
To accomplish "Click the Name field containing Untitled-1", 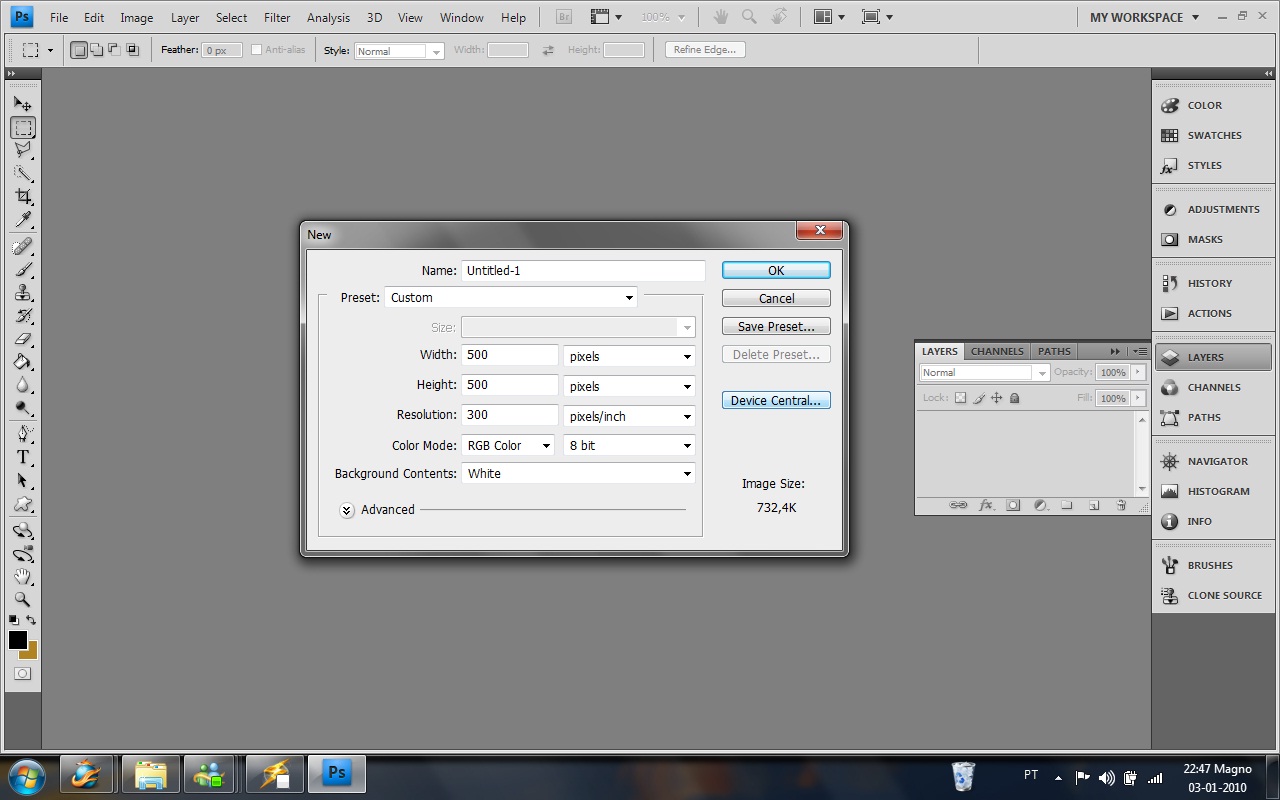I will click(x=583, y=270).
